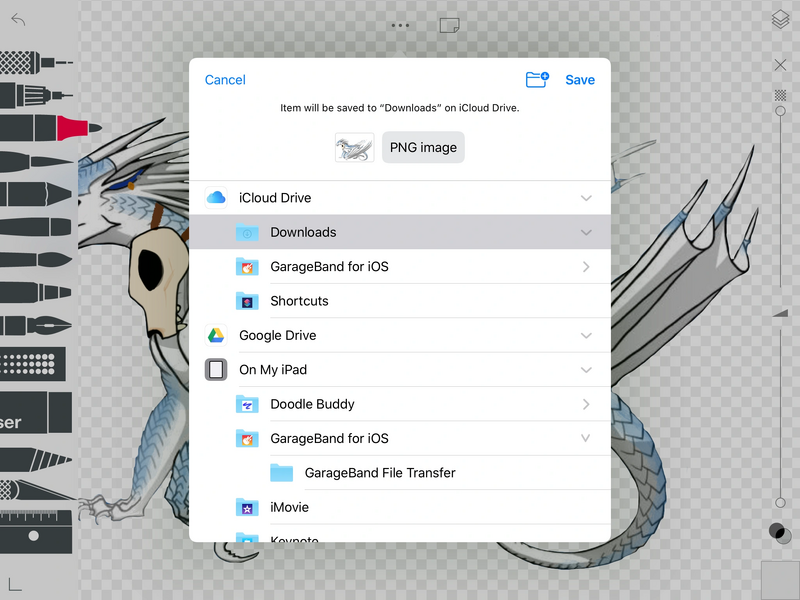This screenshot has height=600, width=800.
Task: Select the Downloads folder
Action: 303,233
